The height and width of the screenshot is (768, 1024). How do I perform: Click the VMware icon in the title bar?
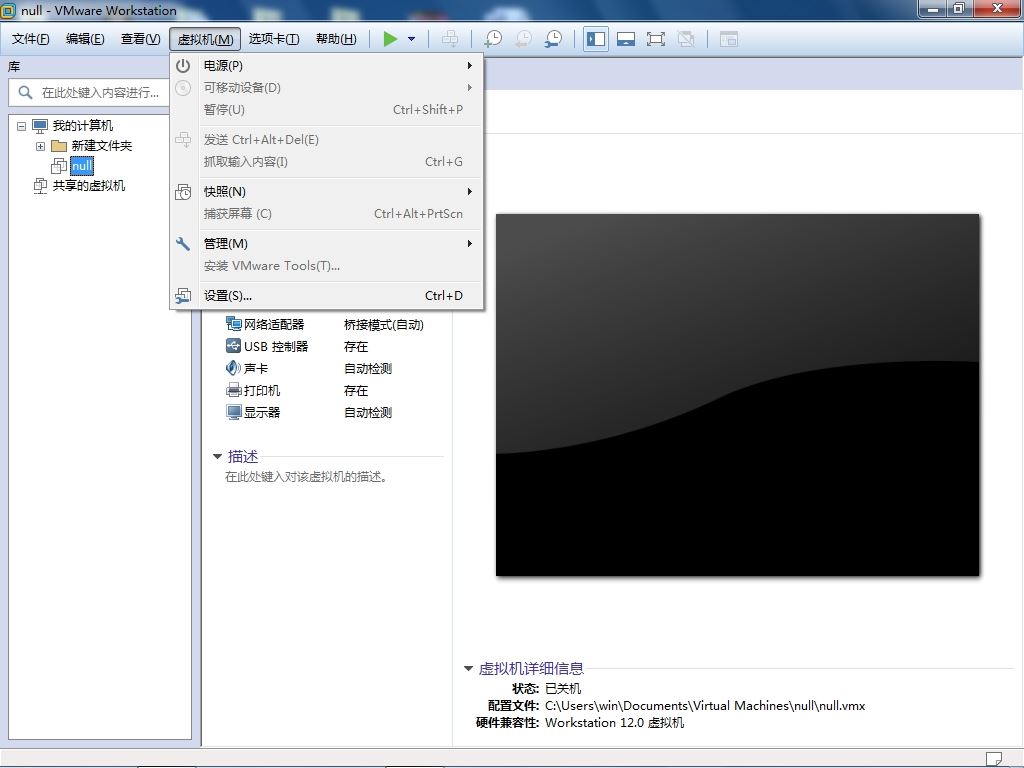8,10
